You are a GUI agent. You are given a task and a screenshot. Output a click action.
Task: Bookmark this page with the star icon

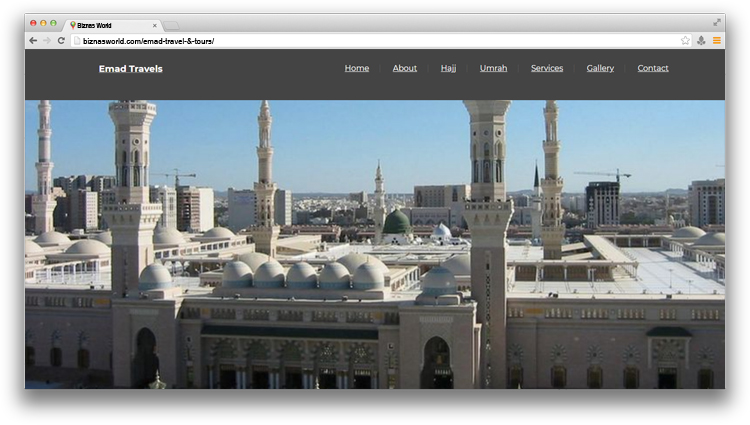685,41
